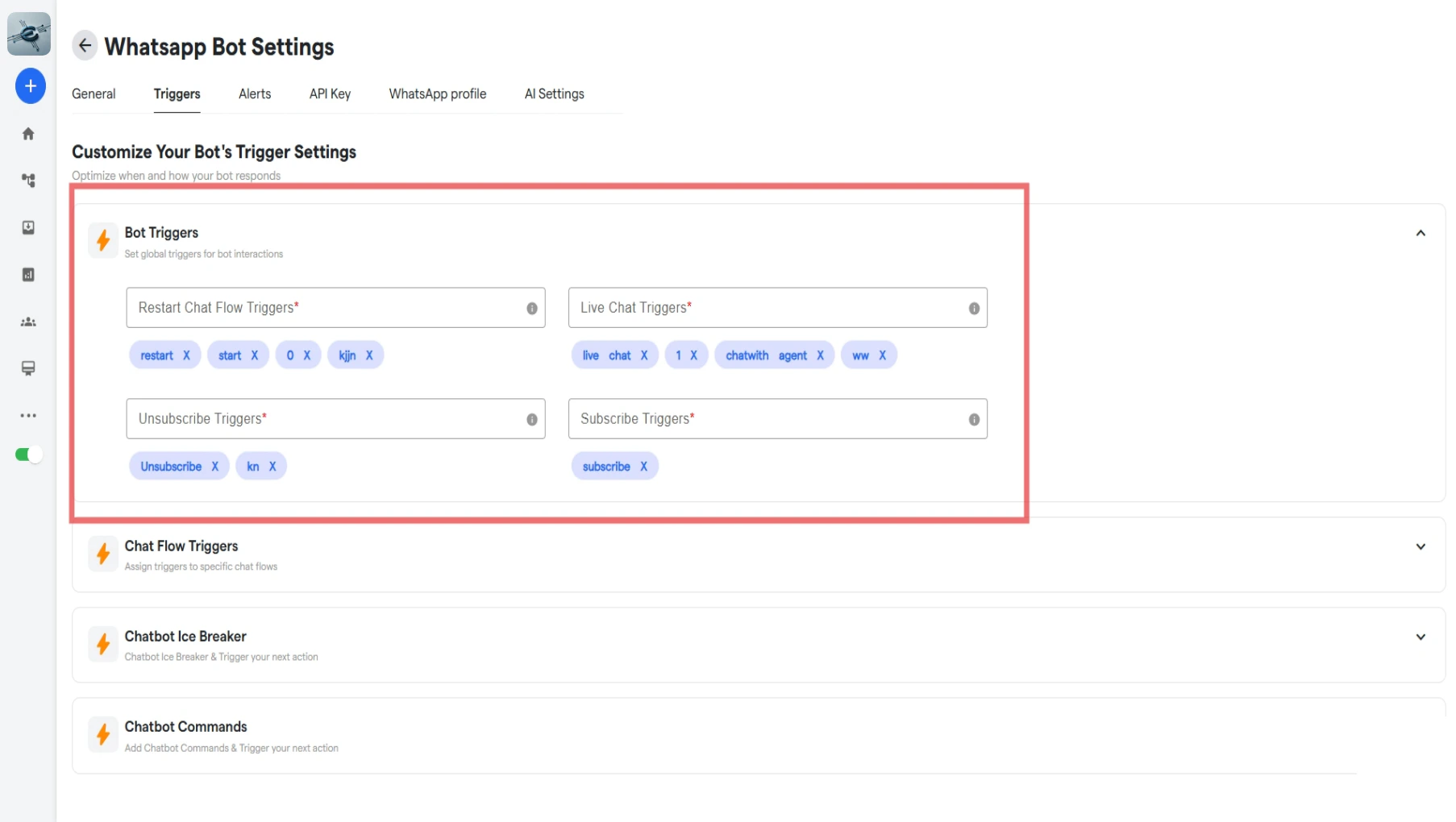Image resolution: width=1456 pixels, height=822 pixels.
Task: Open the AI Settings tab
Action: 554,93
